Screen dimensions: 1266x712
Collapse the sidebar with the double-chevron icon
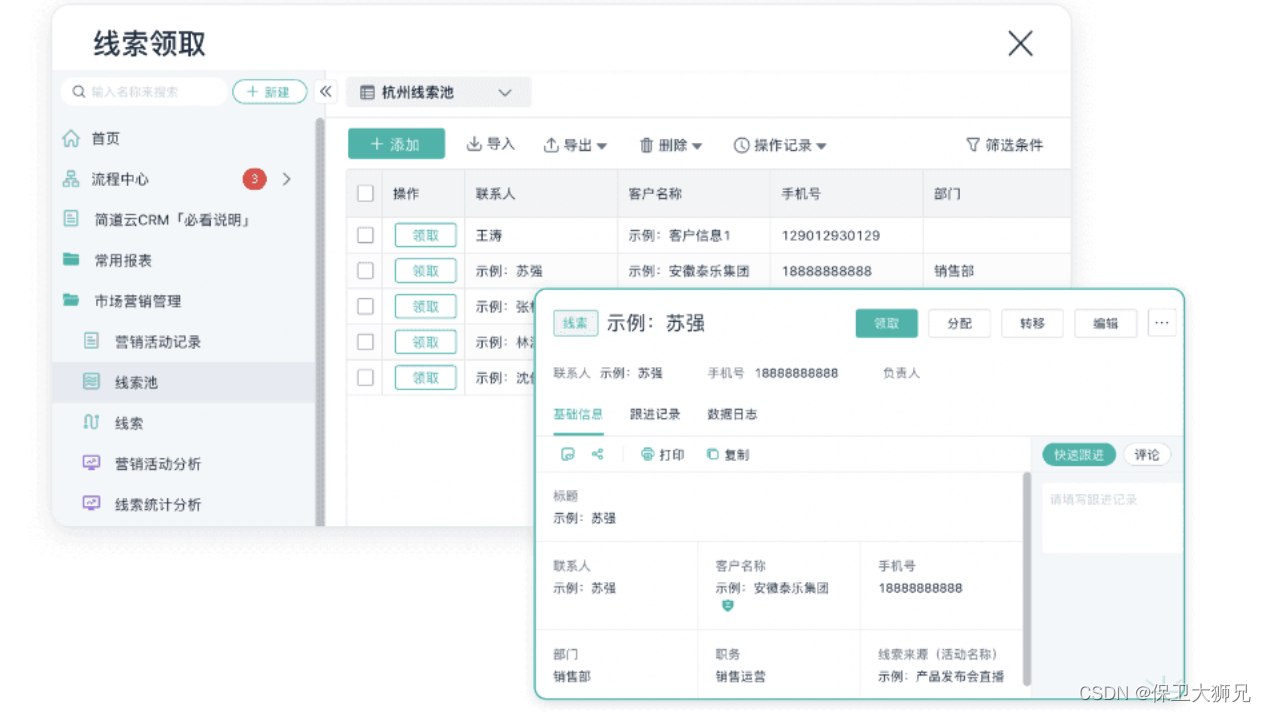coord(326,91)
